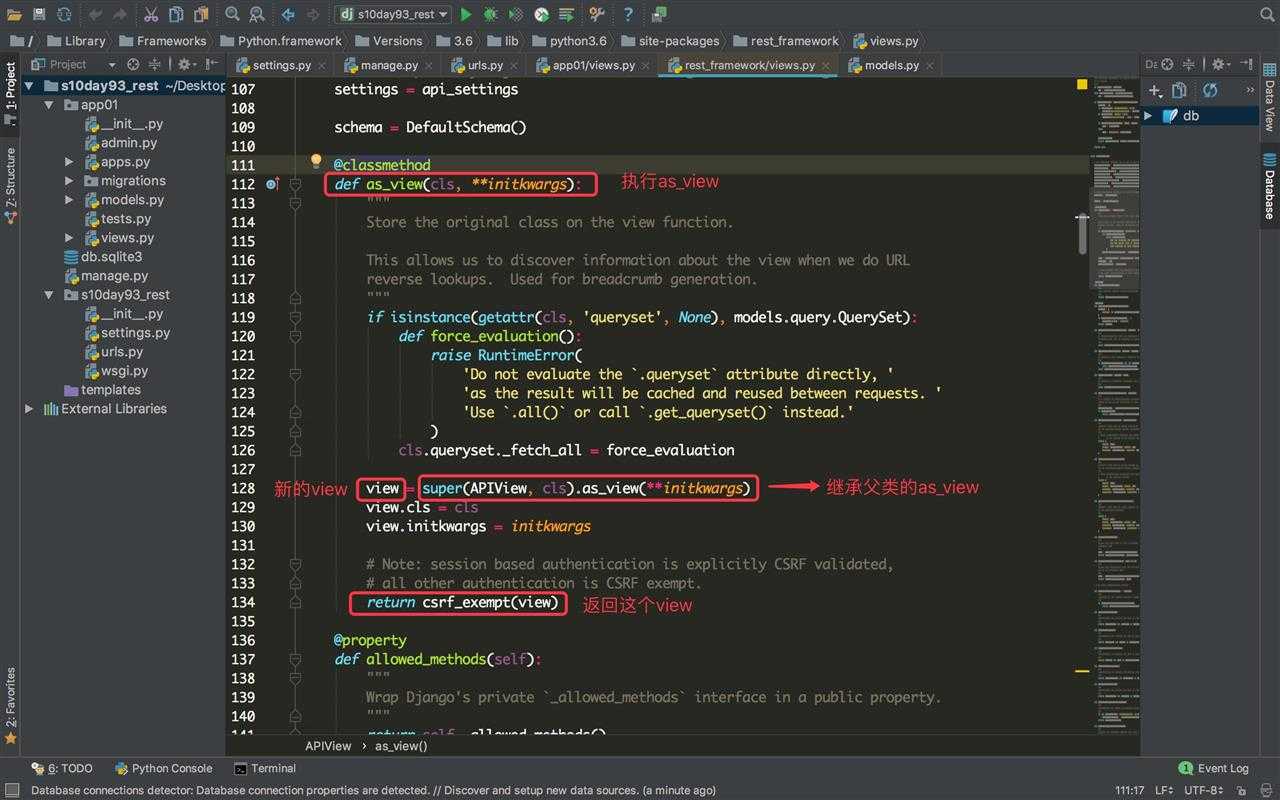Click the Paste clipboard icon
The image size is (1280, 800).
pos(201,14)
